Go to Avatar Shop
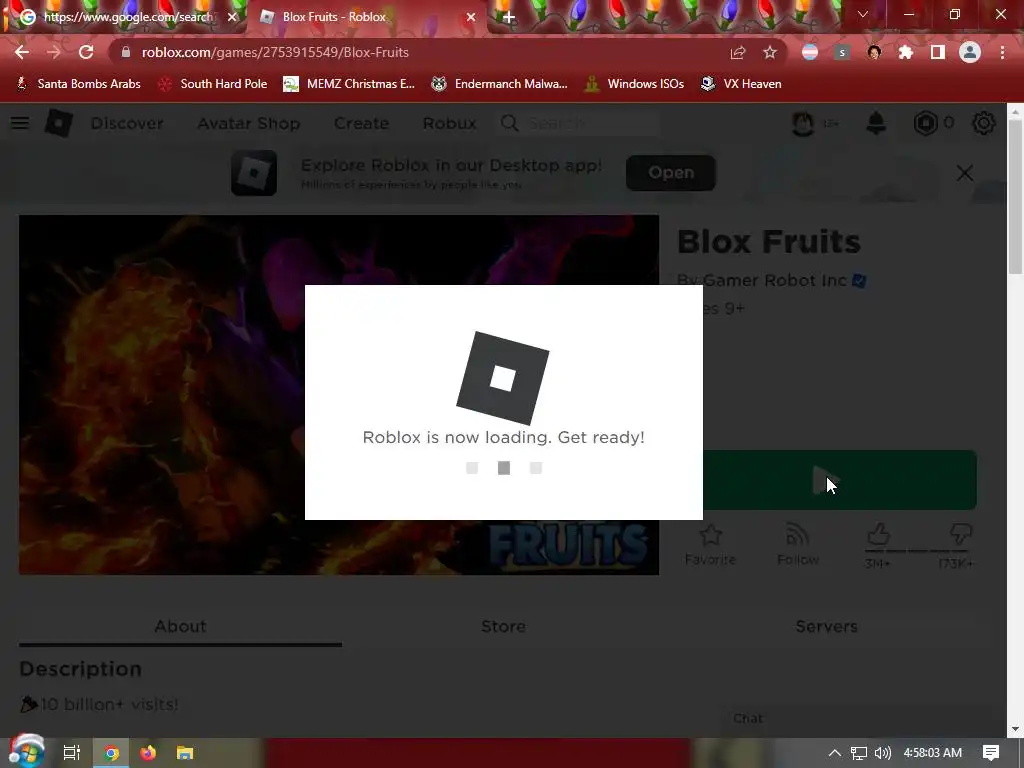1024x768 pixels. tap(249, 123)
